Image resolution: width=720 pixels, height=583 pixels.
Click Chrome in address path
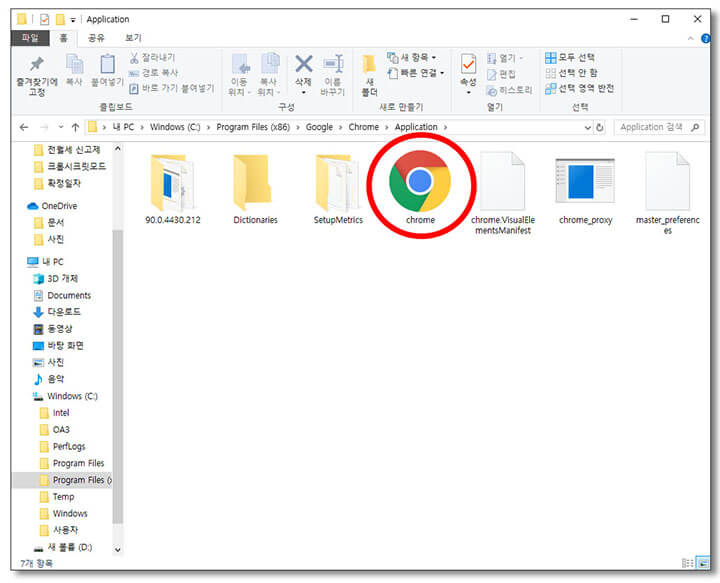(x=364, y=127)
